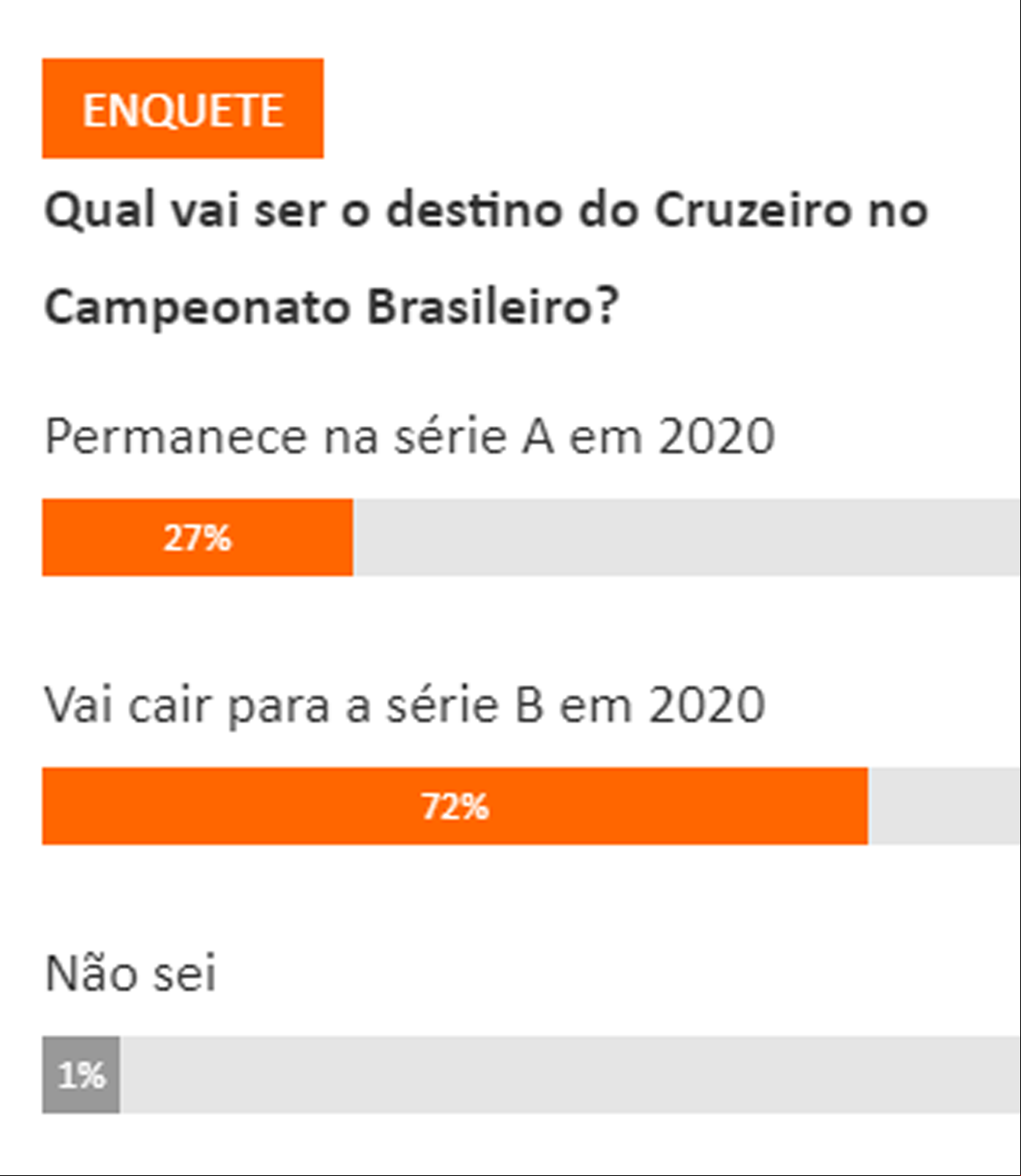Choose the 'Não sei' option
The height and width of the screenshot is (1176, 1021).
pos(130,974)
